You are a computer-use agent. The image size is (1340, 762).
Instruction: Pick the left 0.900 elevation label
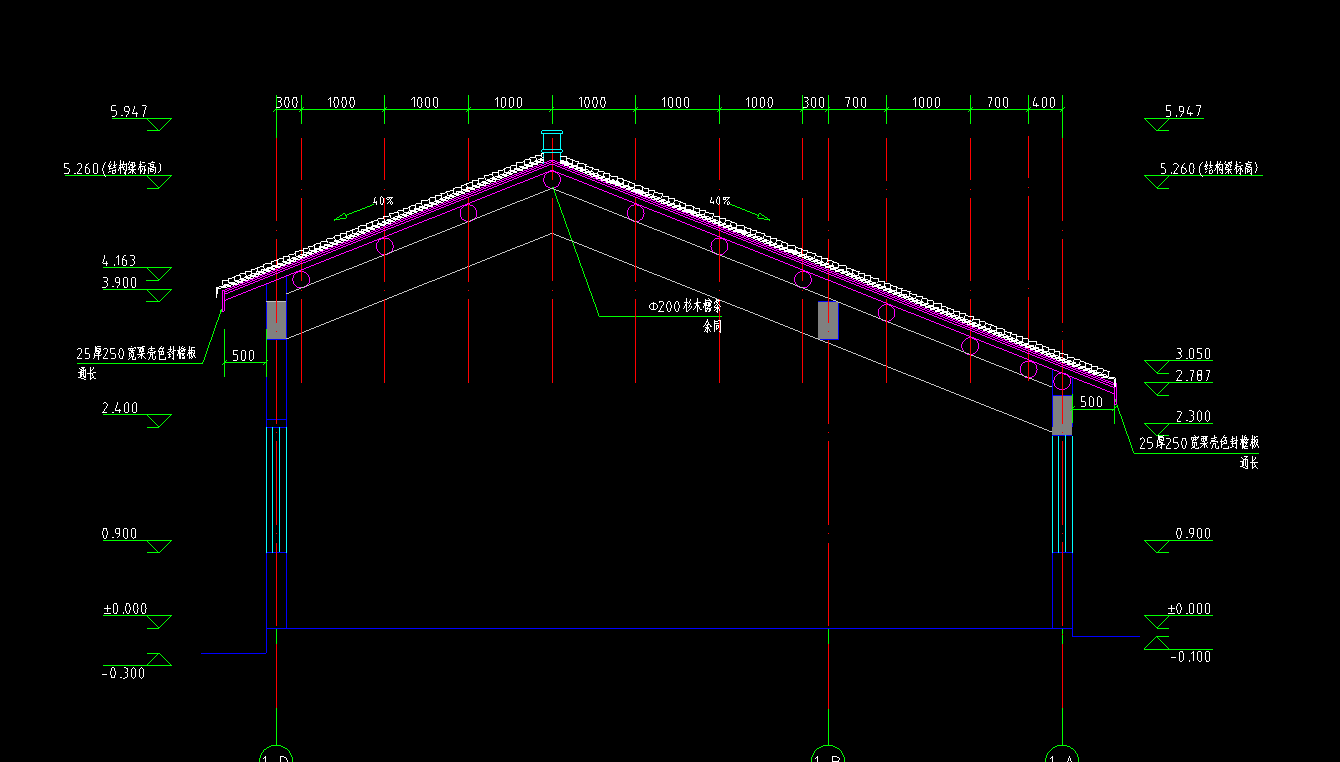click(119, 534)
